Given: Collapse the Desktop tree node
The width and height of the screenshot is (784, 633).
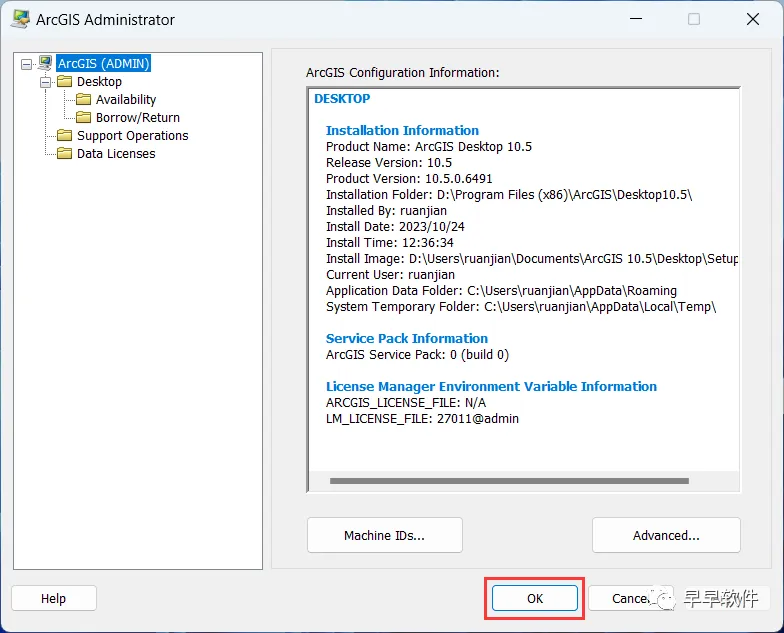Looking at the screenshot, I should coord(46,82).
